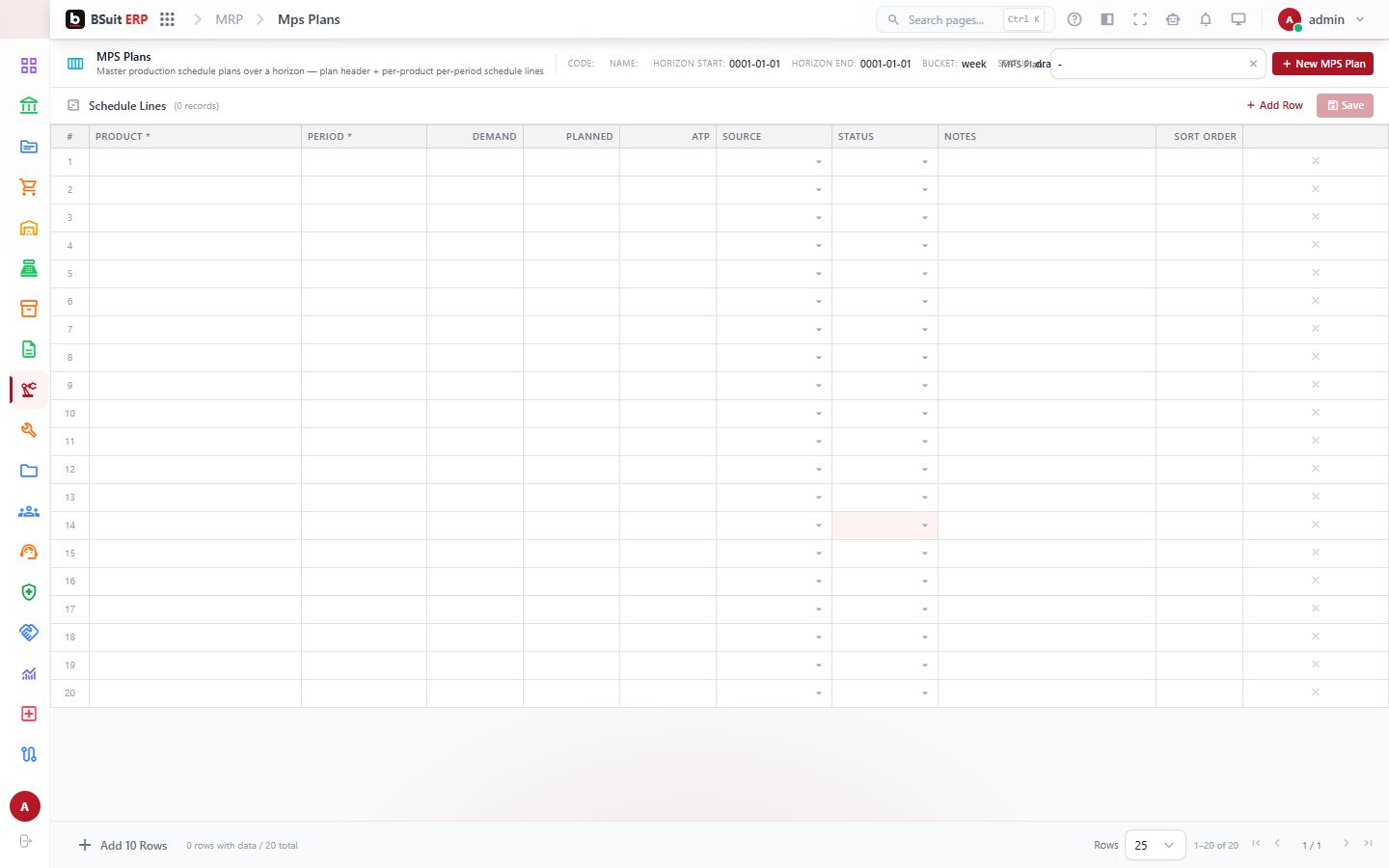1389x868 pixels.
Task: Open the apps grid launcher beside BSuit ERP
Action: tap(167, 19)
